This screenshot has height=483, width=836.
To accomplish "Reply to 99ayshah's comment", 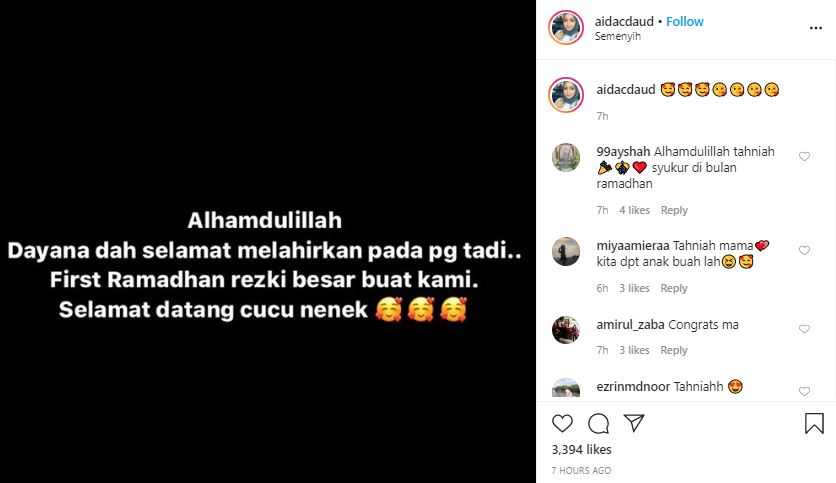I will pos(674,210).
